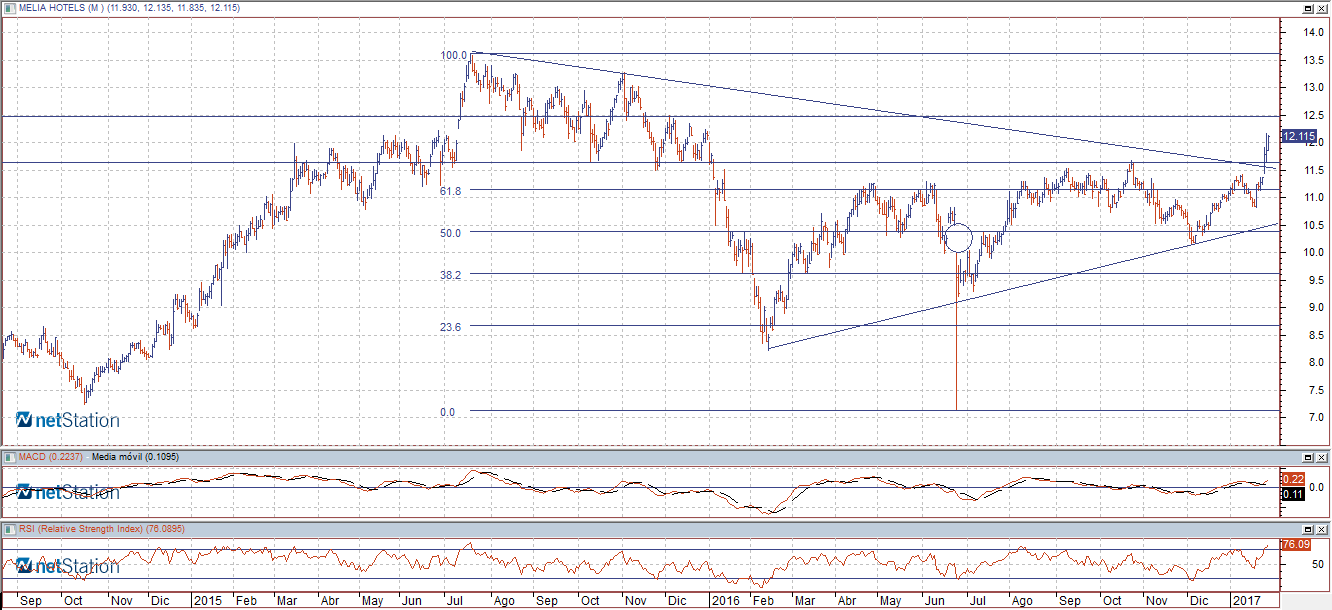Click the panel icon left of RSI label
This screenshot has height=610, width=1332.
tap(8, 529)
